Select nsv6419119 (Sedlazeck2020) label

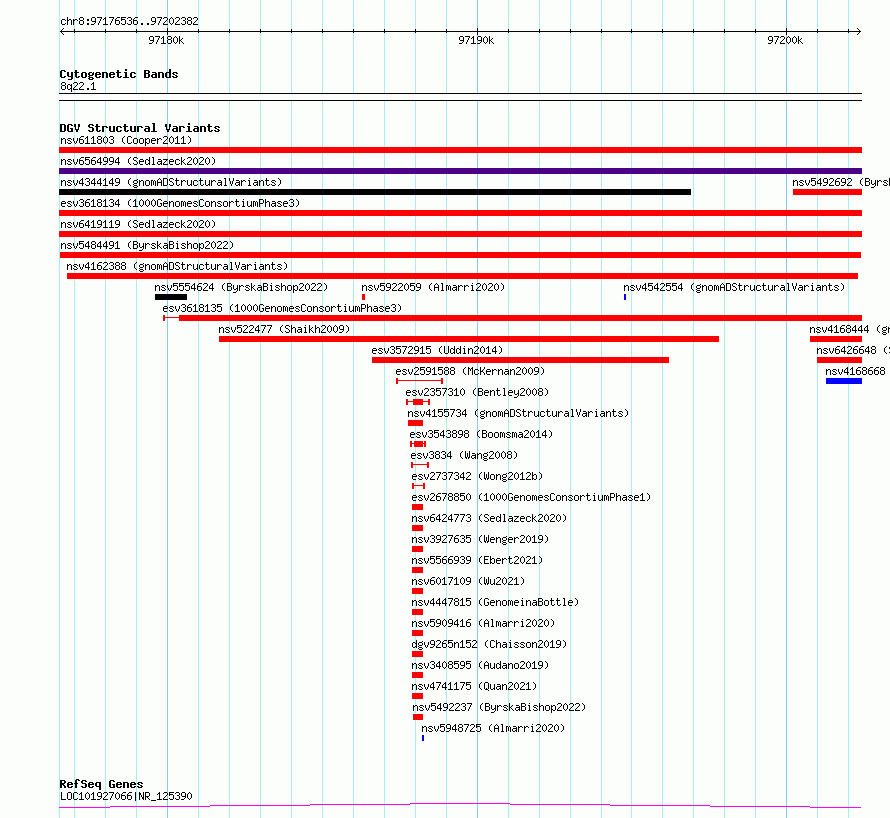click(138, 224)
